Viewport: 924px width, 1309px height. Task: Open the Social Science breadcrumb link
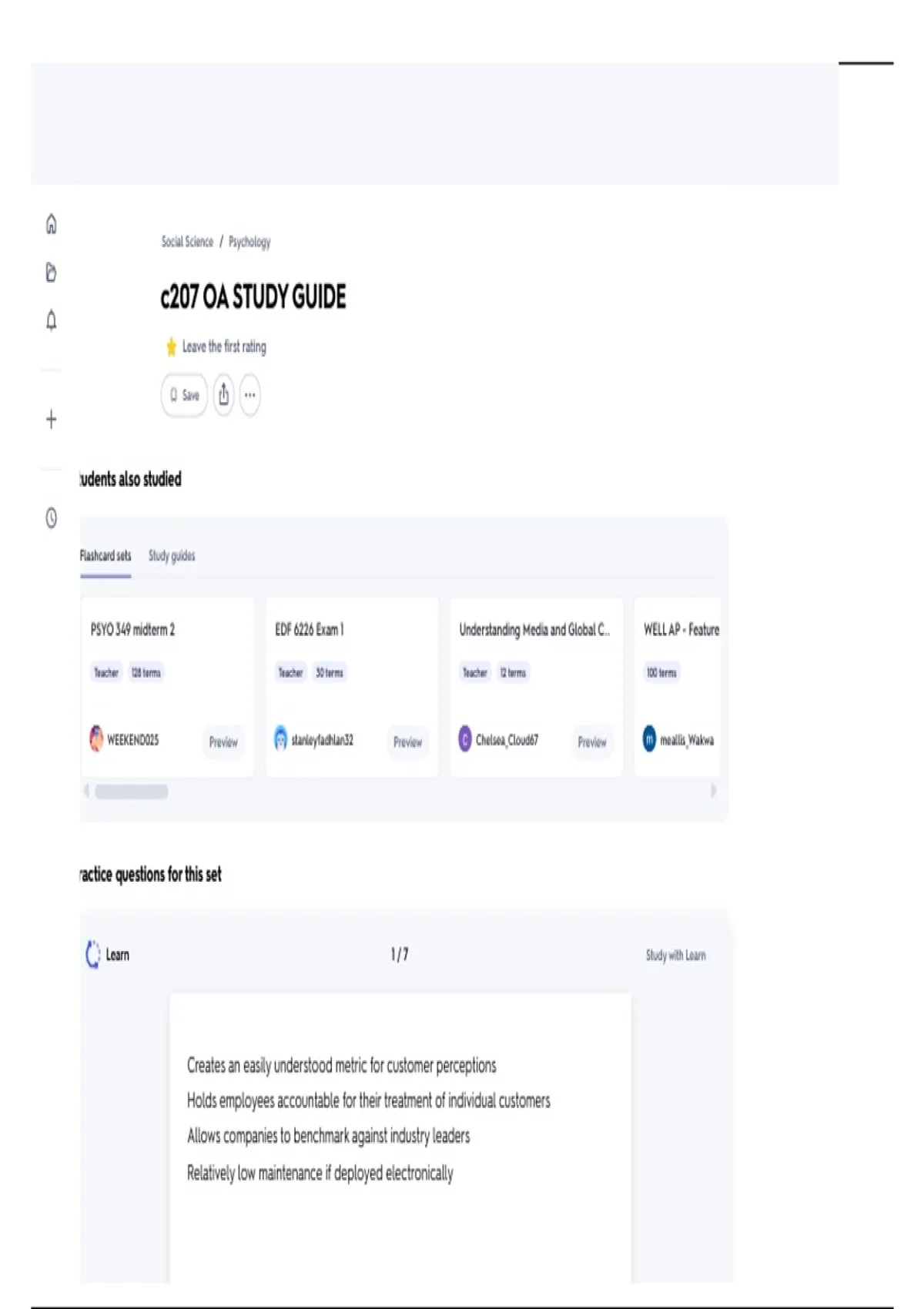pyautogui.click(x=187, y=242)
